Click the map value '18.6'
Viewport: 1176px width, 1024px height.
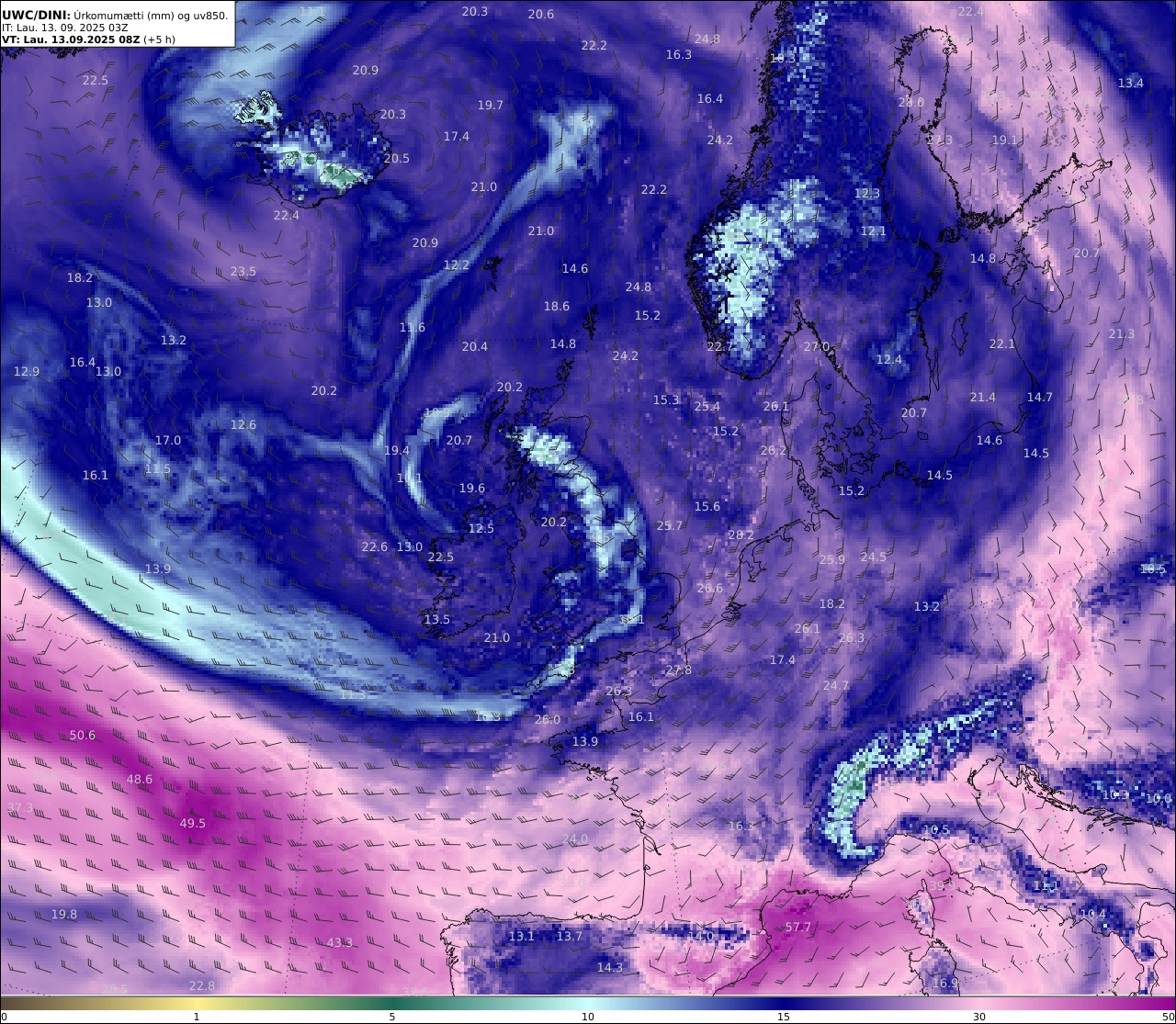coord(557,307)
